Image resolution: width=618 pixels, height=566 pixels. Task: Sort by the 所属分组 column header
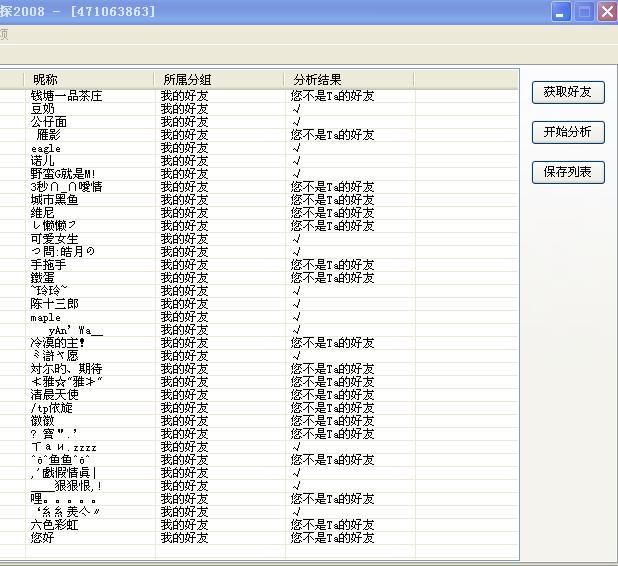click(187, 79)
